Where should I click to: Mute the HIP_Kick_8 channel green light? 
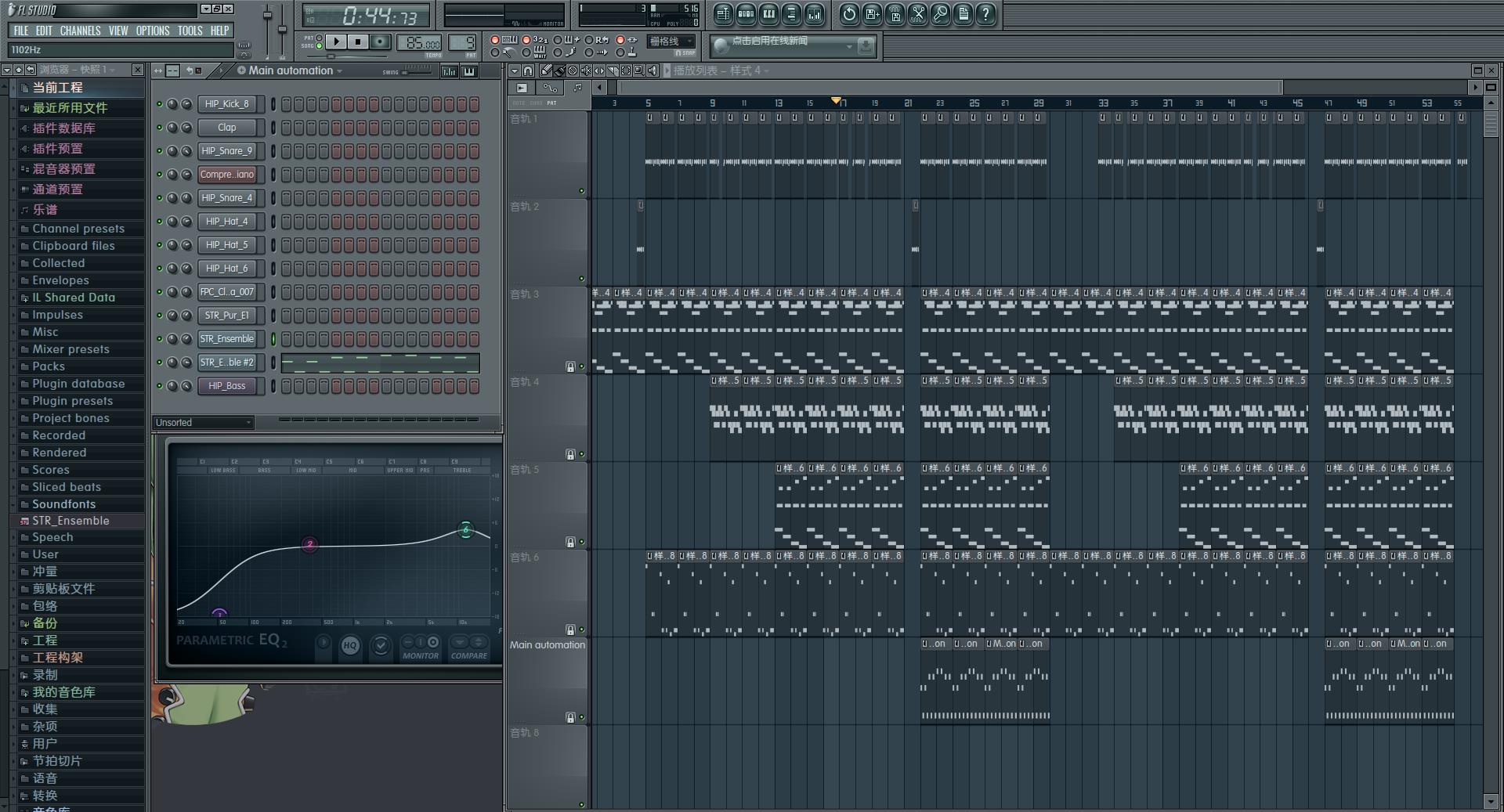click(159, 104)
